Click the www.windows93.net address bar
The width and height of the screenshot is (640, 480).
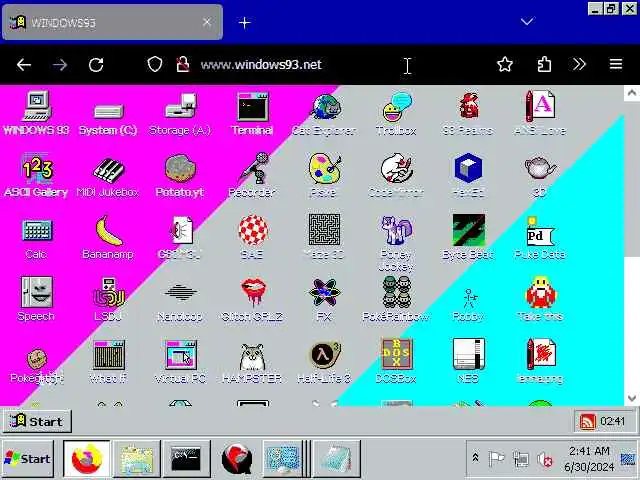(261, 64)
